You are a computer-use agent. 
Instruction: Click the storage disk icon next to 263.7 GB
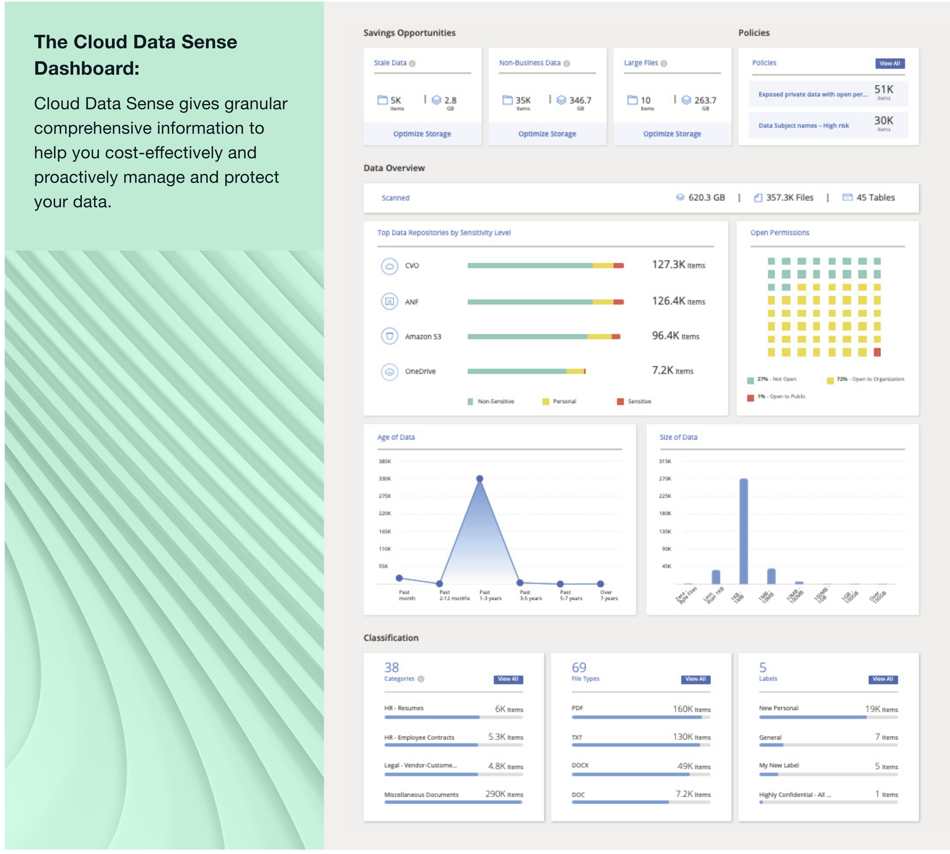click(x=686, y=100)
